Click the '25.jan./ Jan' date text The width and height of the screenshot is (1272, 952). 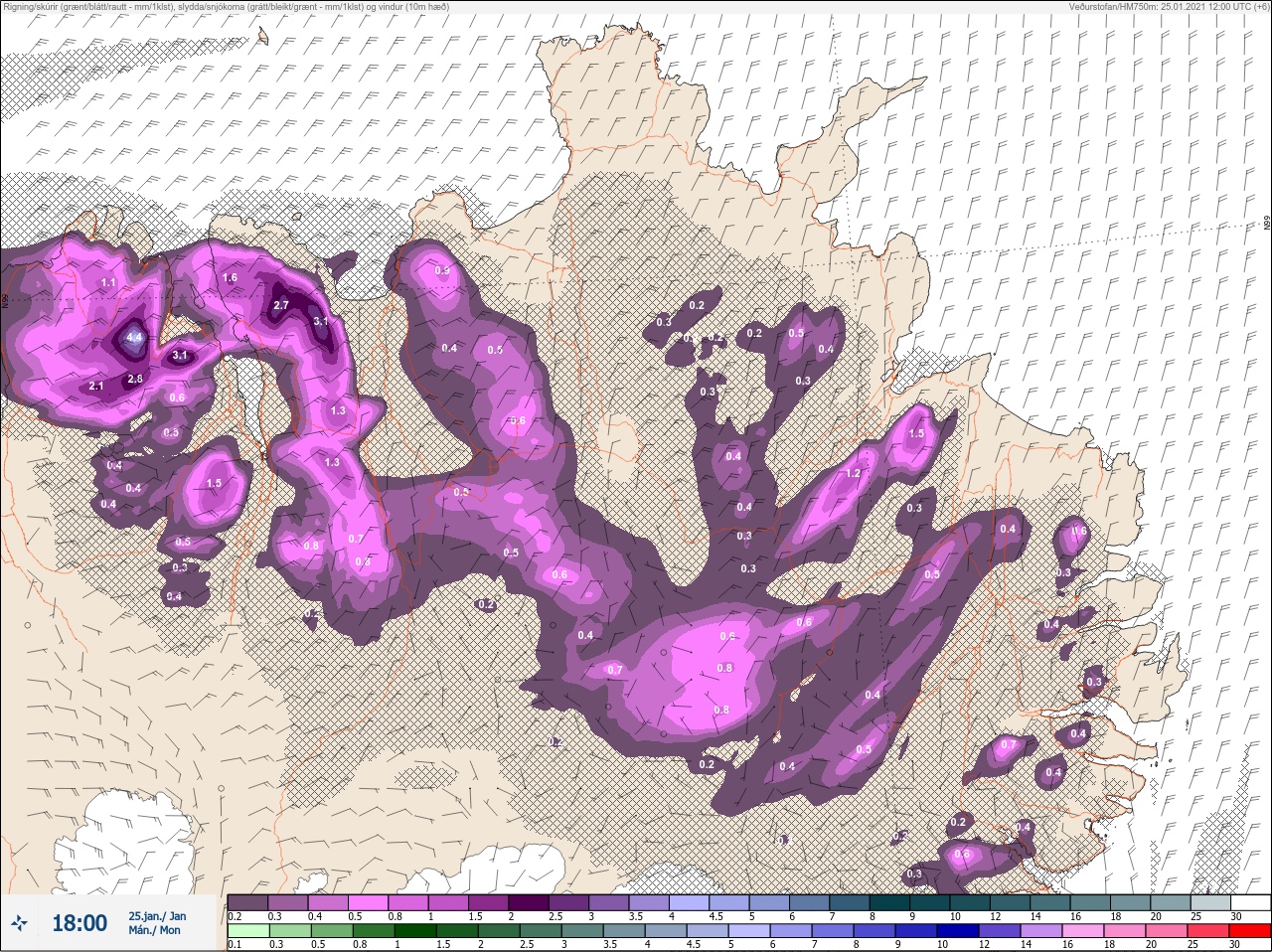tap(157, 915)
